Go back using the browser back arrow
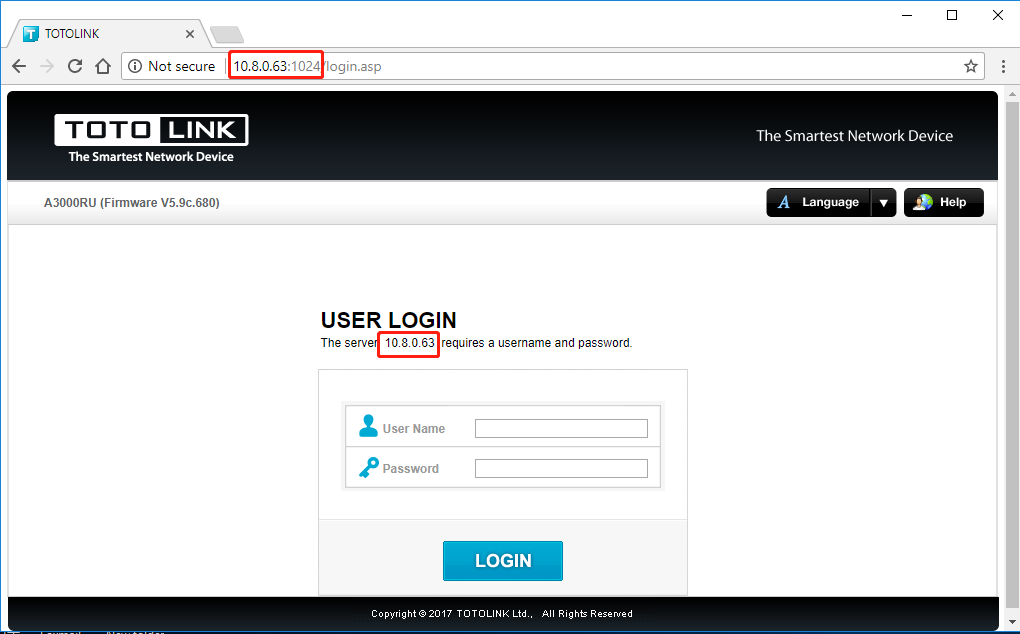Image resolution: width=1020 pixels, height=634 pixels. point(19,66)
